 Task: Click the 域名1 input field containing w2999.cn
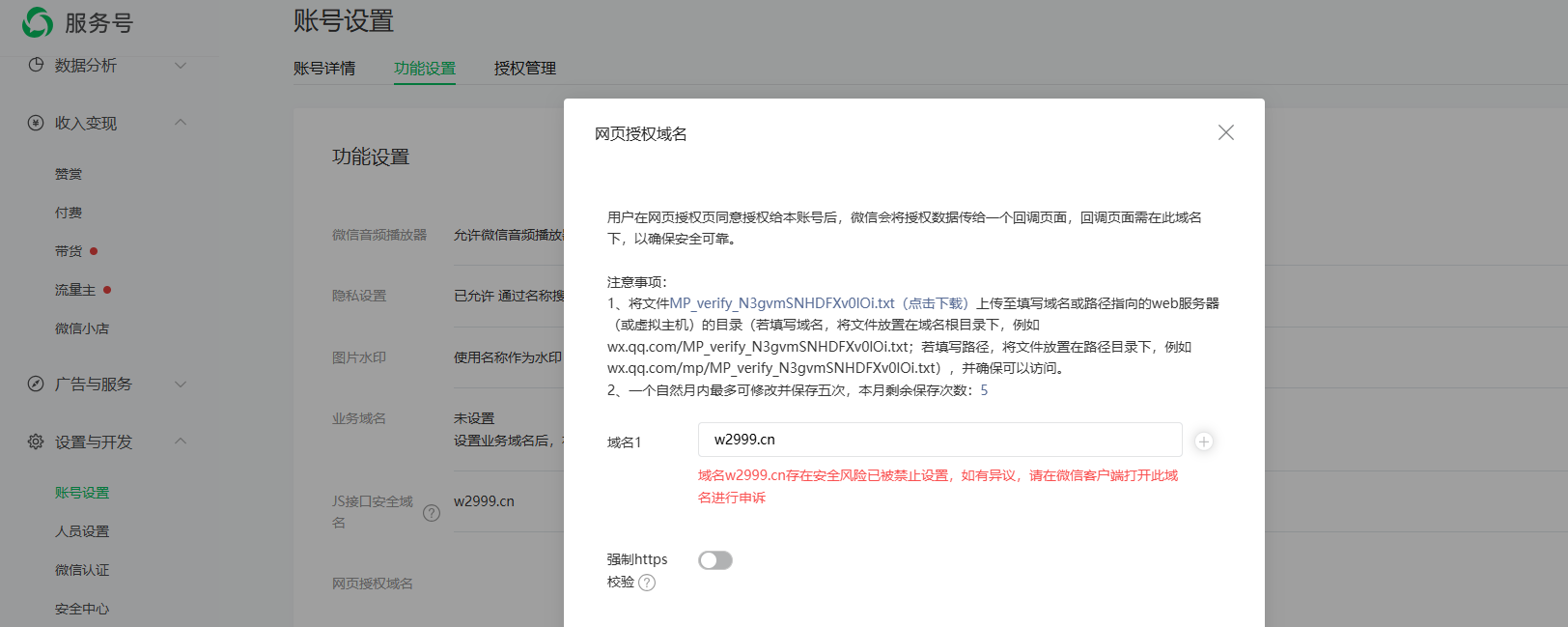coord(940,440)
